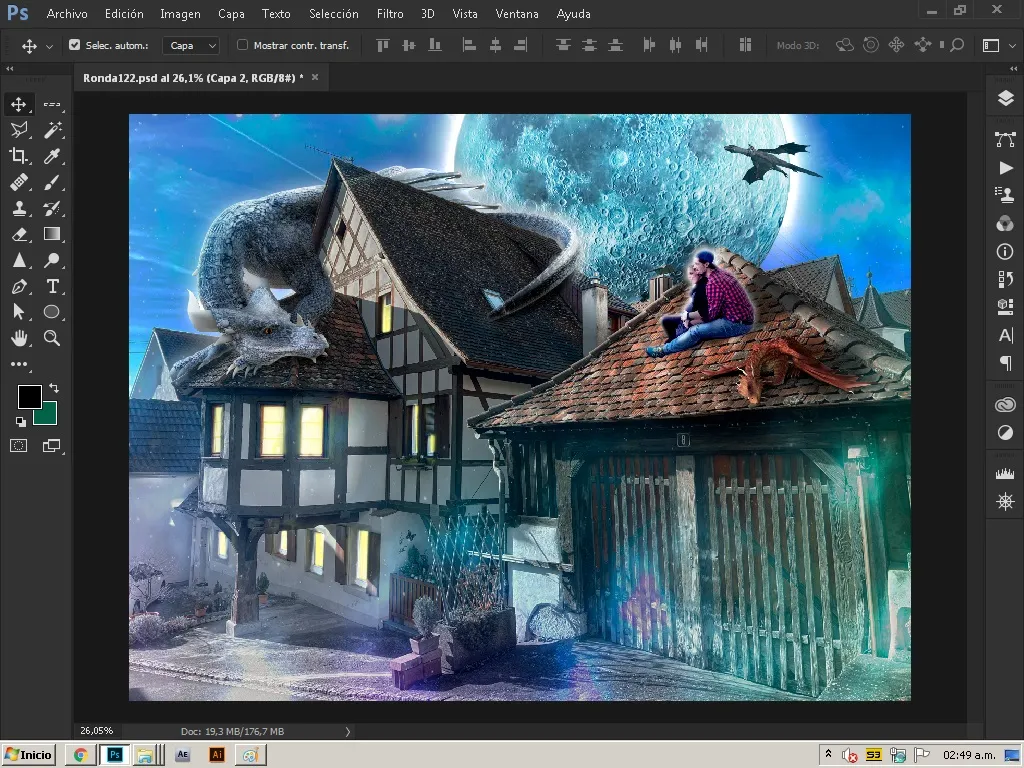Open Illustrator from the taskbar
This screenshot has height=768, width=1024.
[217, 755]
